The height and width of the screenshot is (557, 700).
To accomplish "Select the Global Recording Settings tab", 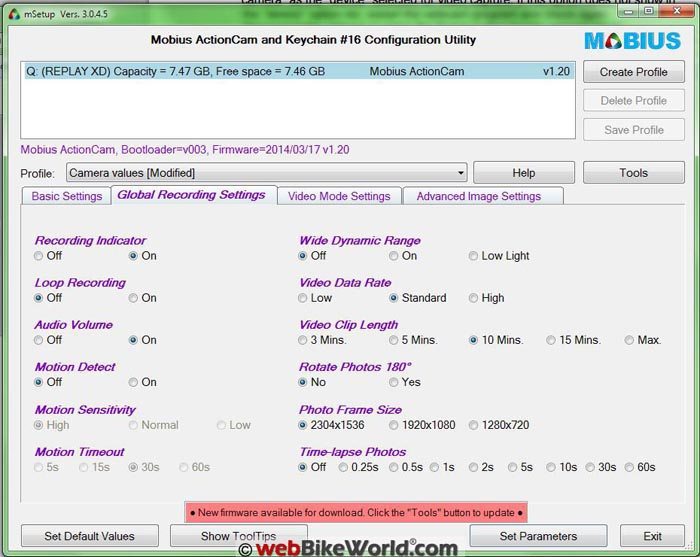I will (x=192, y=195).
